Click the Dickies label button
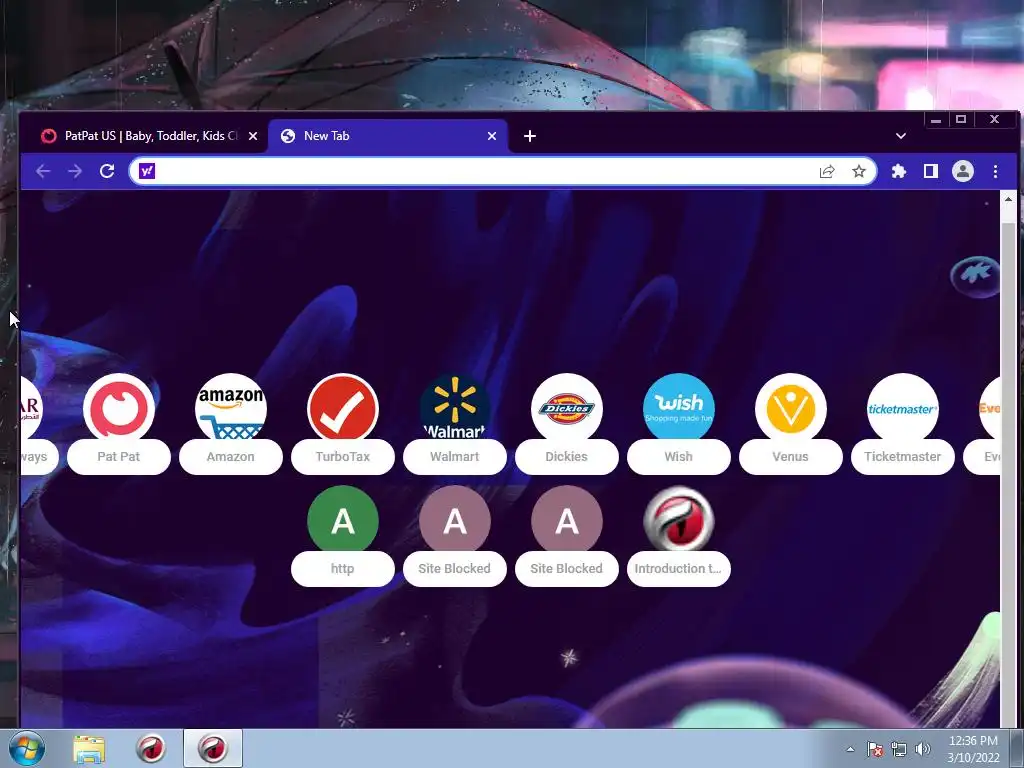Image resolution: width=1024 pixels, height=768 pixels. point(567,456)
